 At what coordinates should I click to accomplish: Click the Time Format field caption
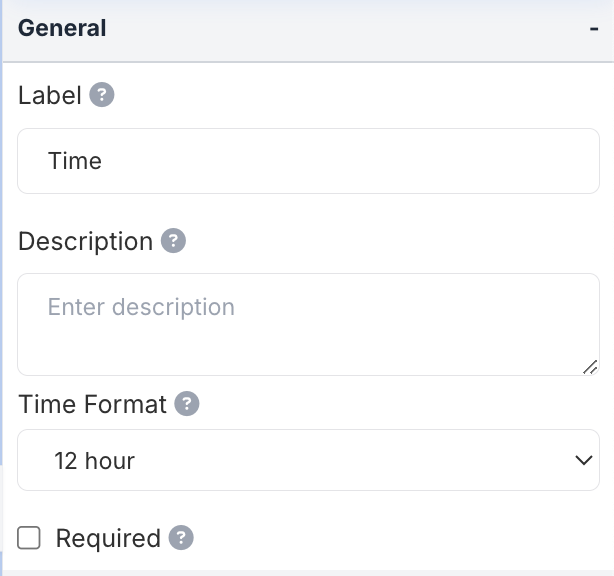pos(92,404)
